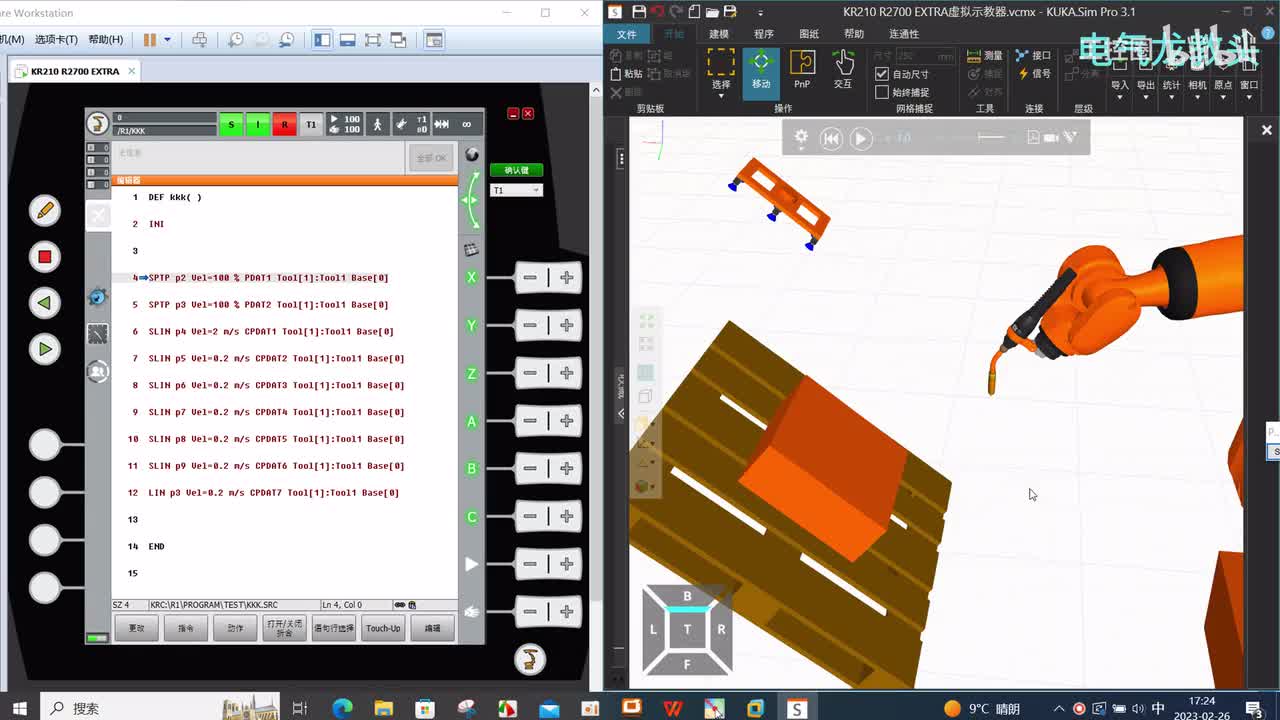Open the 相机 camera dropdown
The height and width of the screenshot is (720, 1280).
click(x=1198, y=85)
